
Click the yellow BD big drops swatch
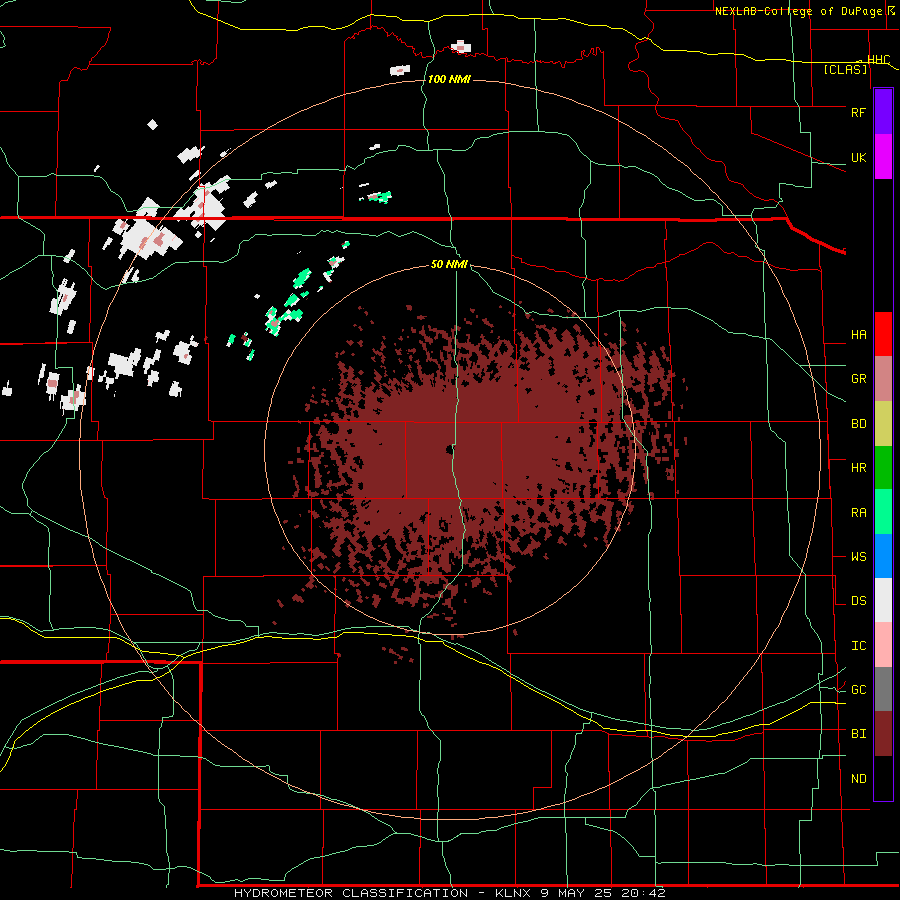click(x=883, y=424)
